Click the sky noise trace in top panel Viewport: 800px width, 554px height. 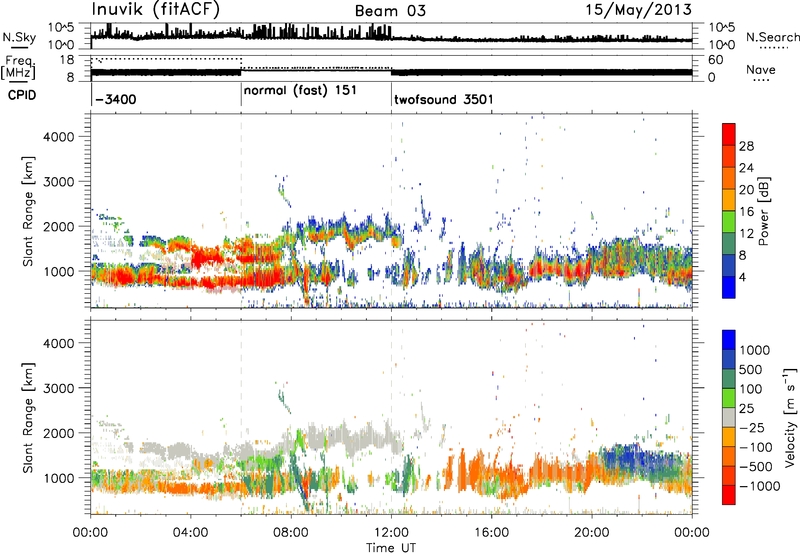(391, 37)
